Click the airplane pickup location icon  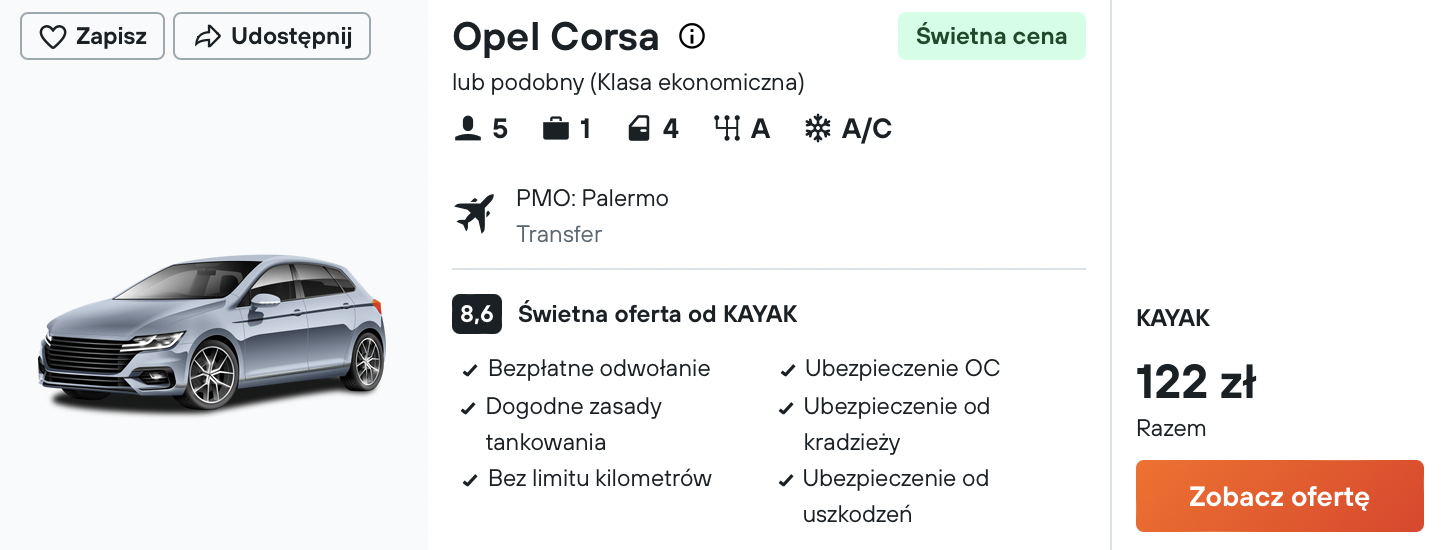tap(474, 214)
